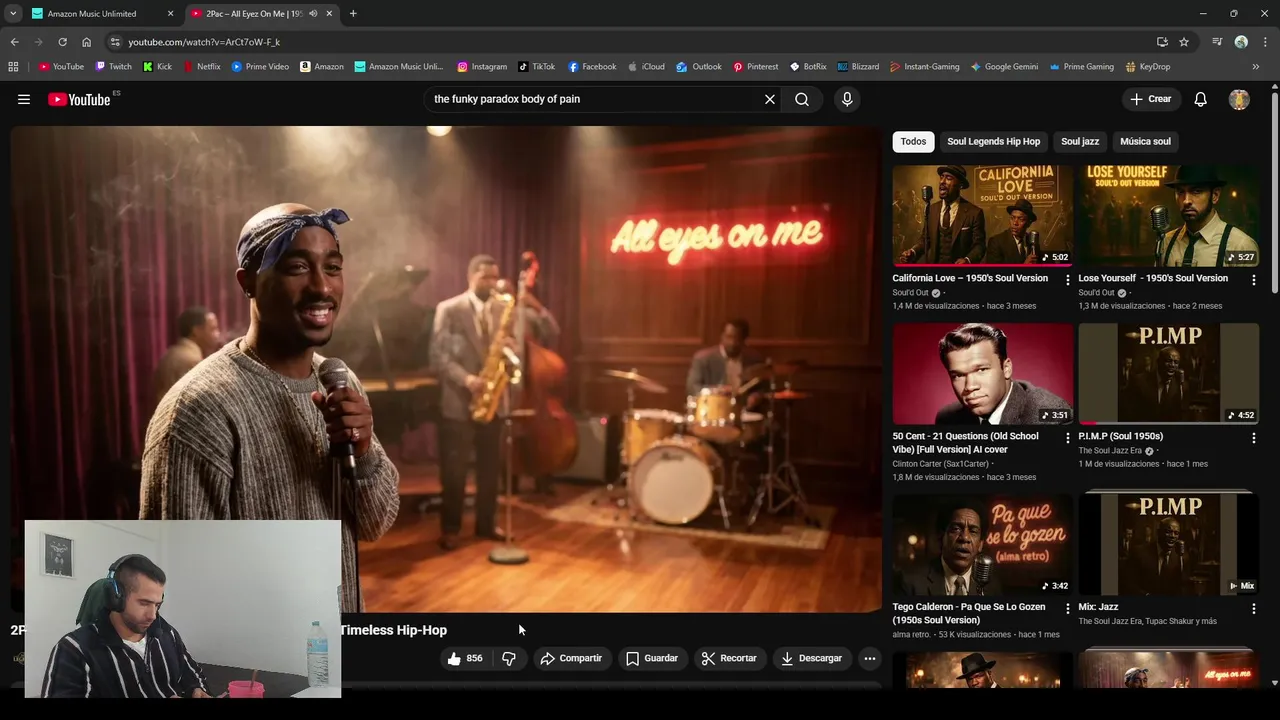The height and width of the screenshot is (720, 1280).
Task: Open the account avatar menu
Action: coord(1239,99)
